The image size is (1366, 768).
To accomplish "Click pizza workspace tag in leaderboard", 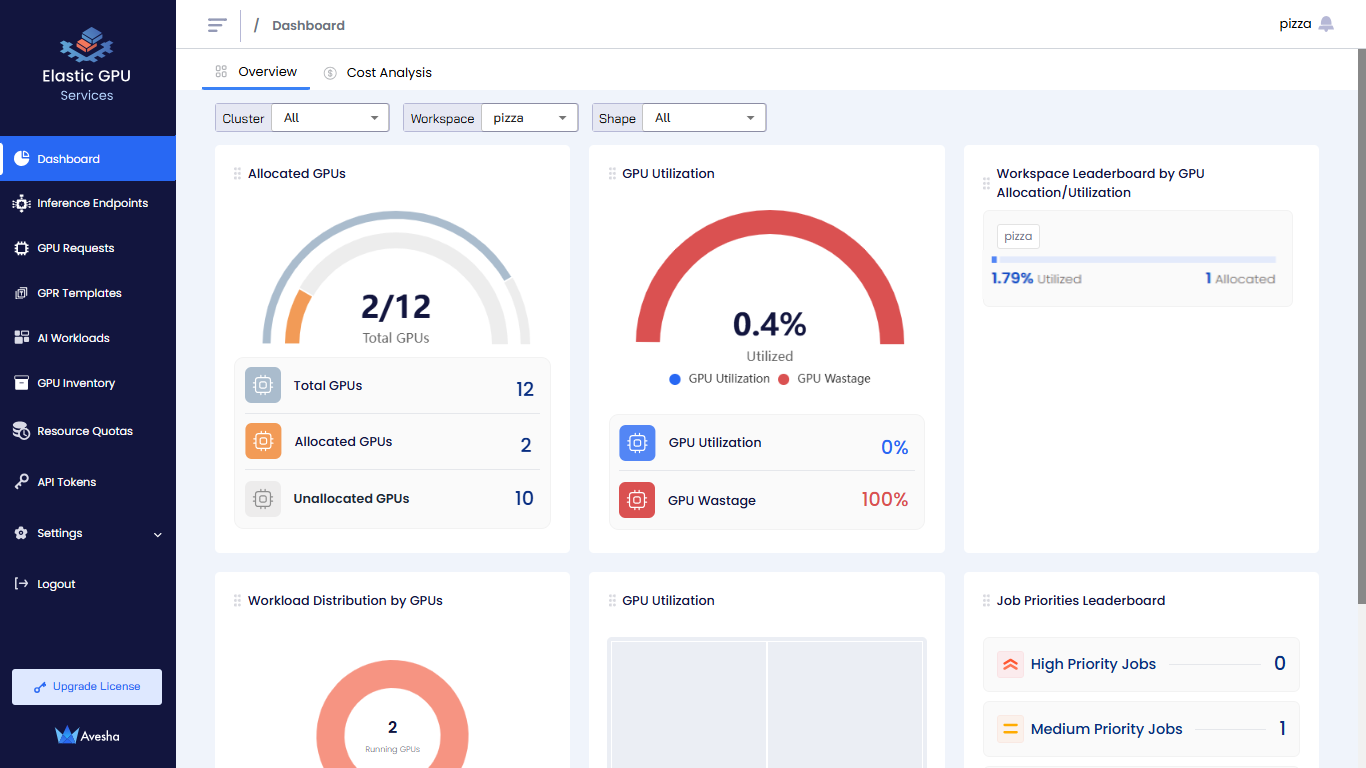I will [1018, 237].
